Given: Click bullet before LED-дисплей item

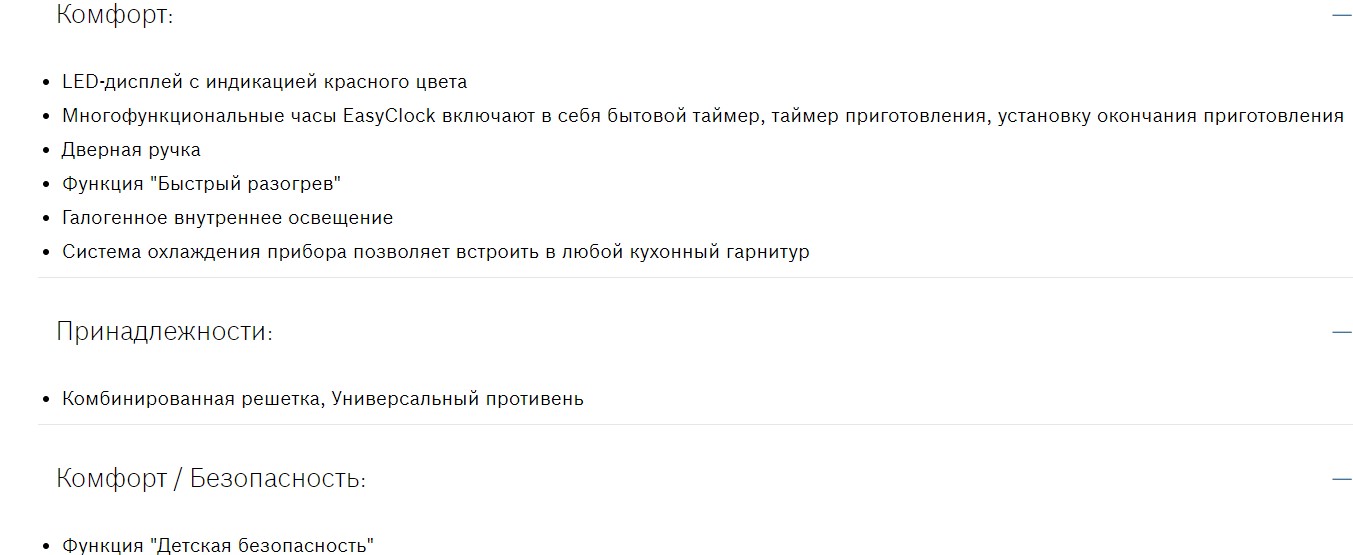Looking at the screenshot, I should (x=46, y=83).
